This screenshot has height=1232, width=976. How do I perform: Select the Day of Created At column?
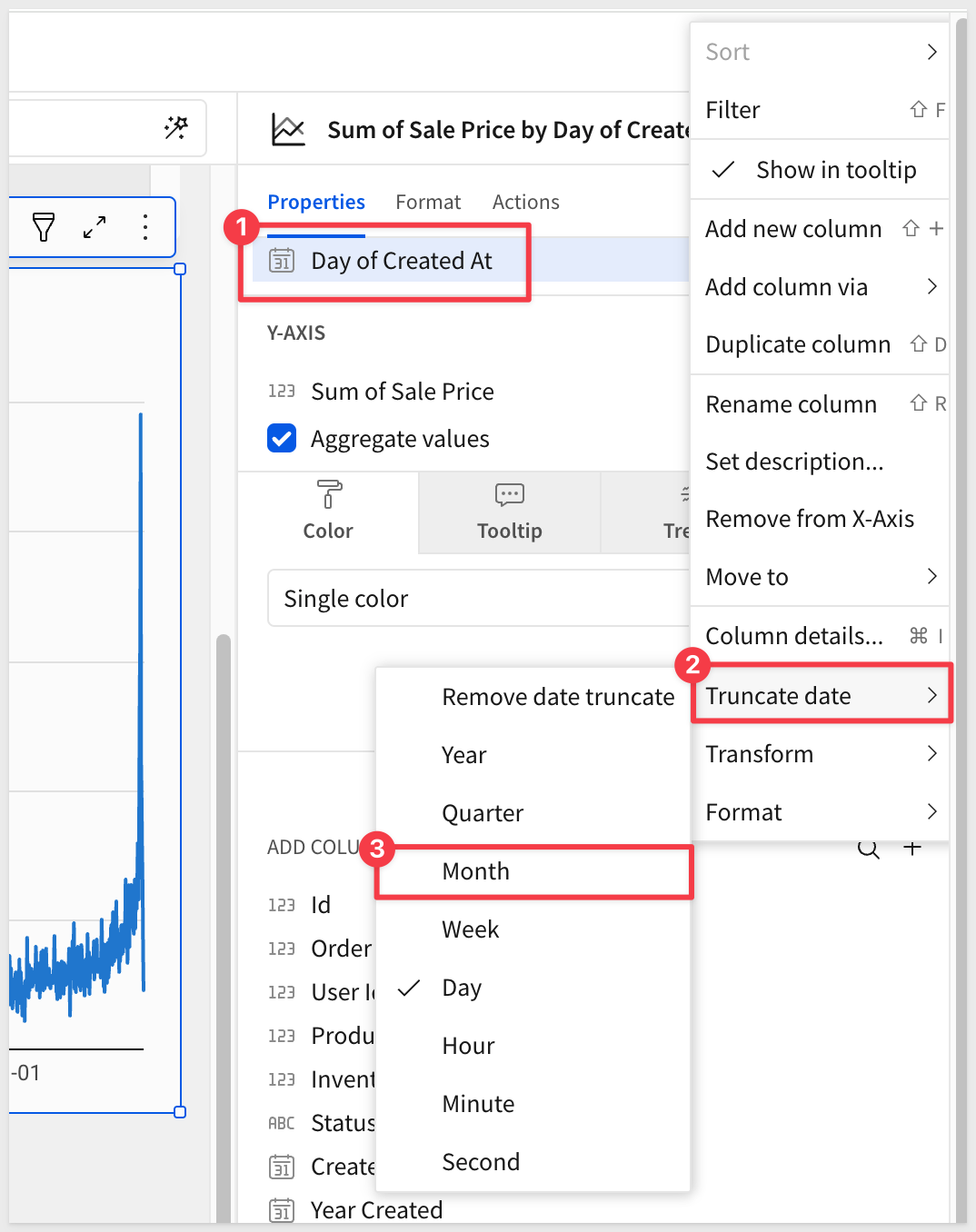pos(401,262)
